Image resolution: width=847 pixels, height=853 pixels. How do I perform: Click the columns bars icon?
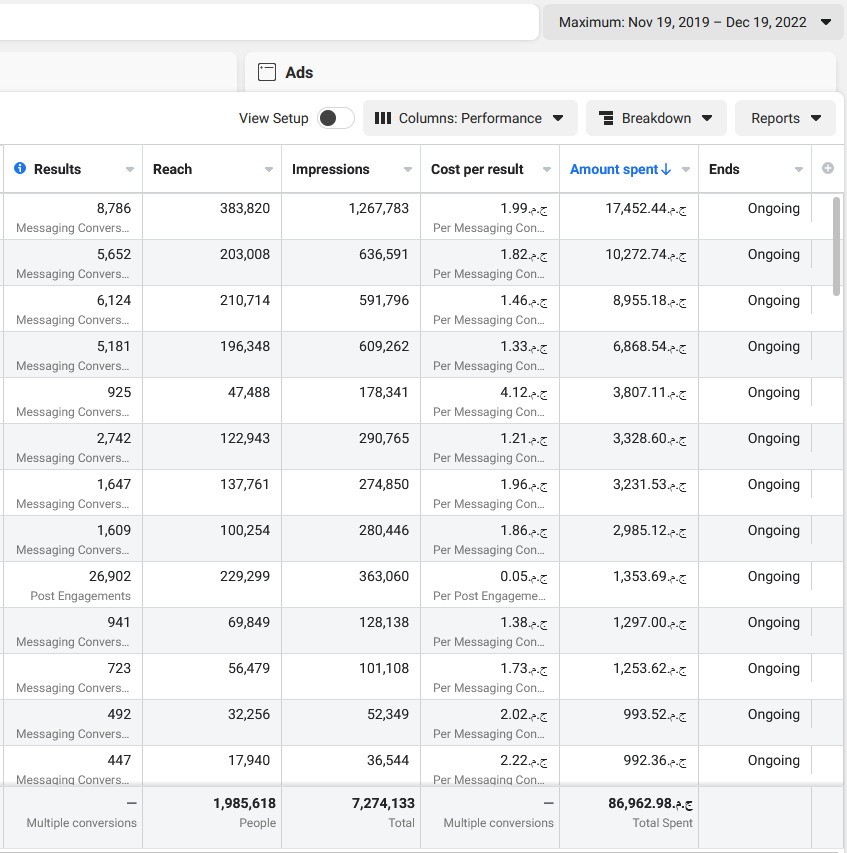tap(383, 118)
